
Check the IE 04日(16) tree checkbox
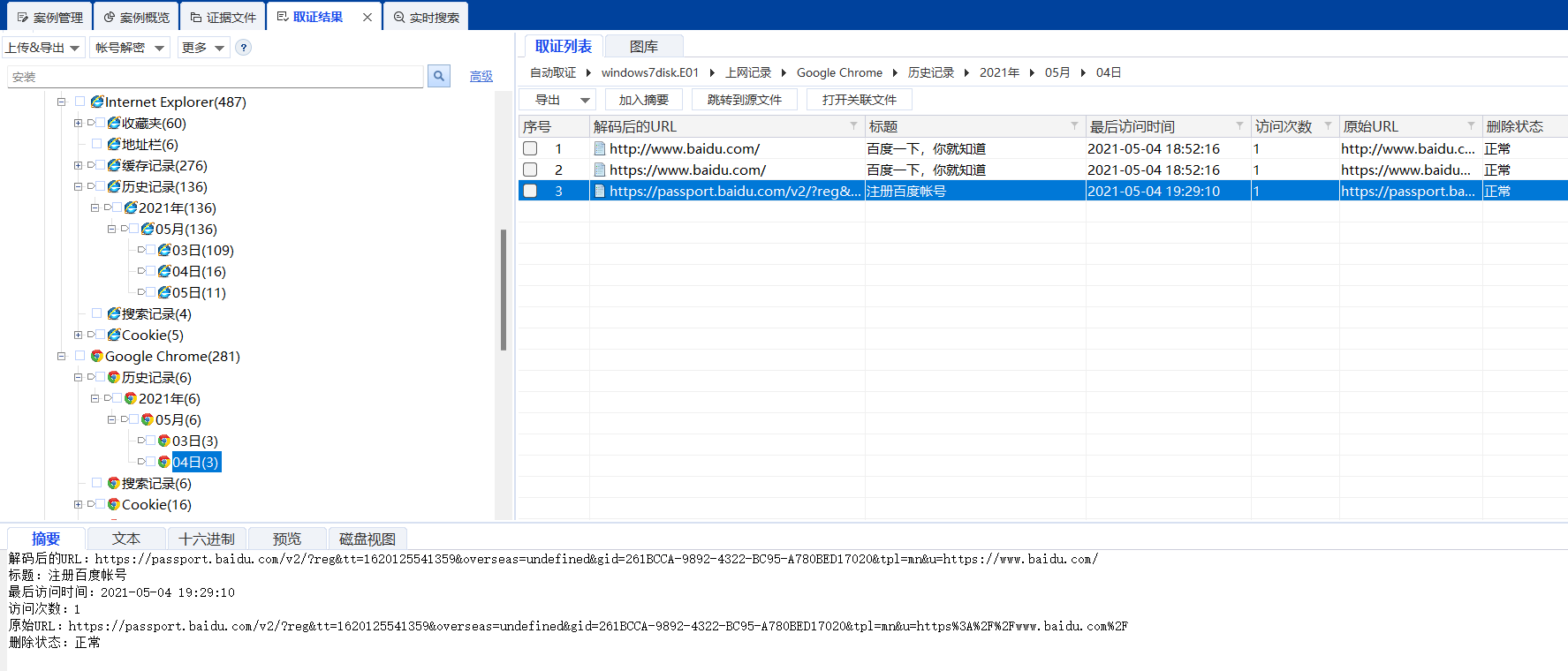tap(151, 271)
